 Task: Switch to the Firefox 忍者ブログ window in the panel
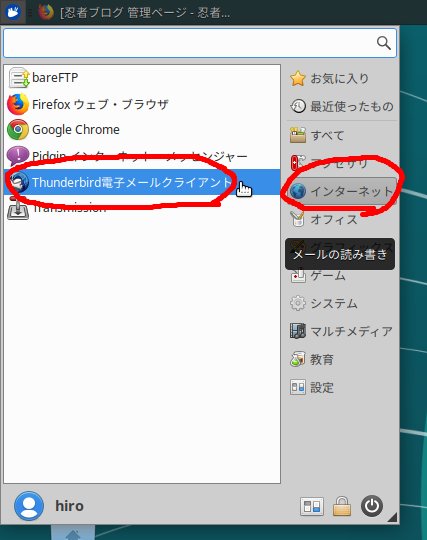[x=135, y=13]
